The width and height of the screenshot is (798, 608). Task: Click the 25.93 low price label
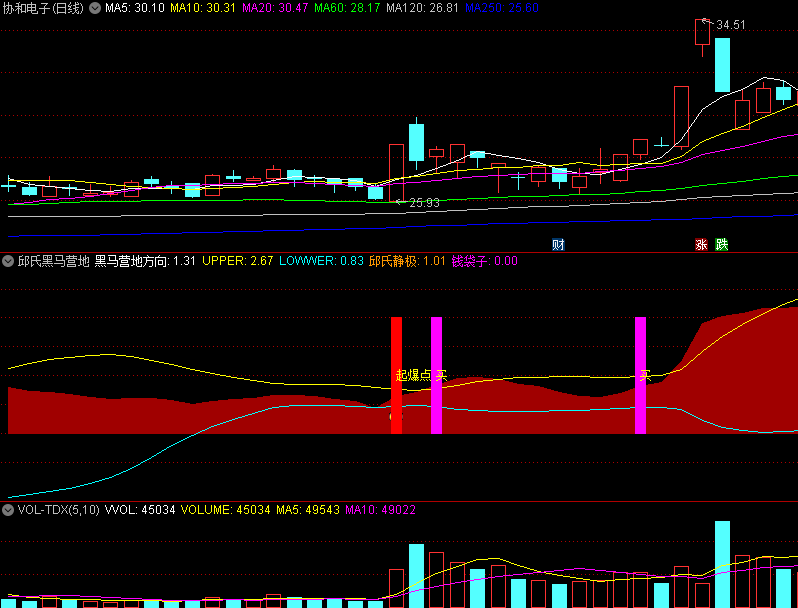coord(424,203)
